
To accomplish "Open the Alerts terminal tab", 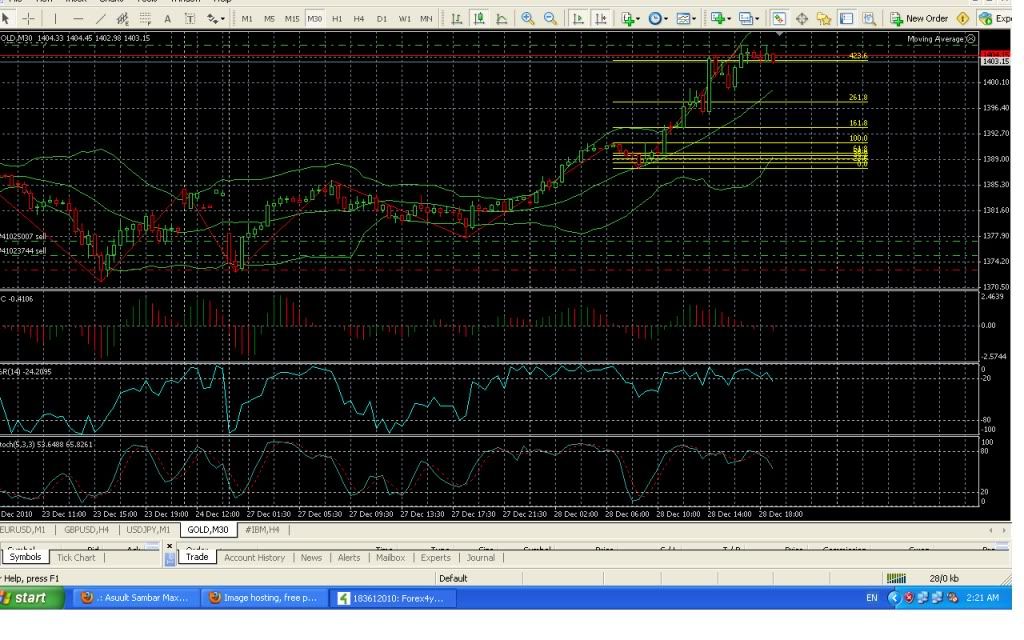I will pos(349,558).
